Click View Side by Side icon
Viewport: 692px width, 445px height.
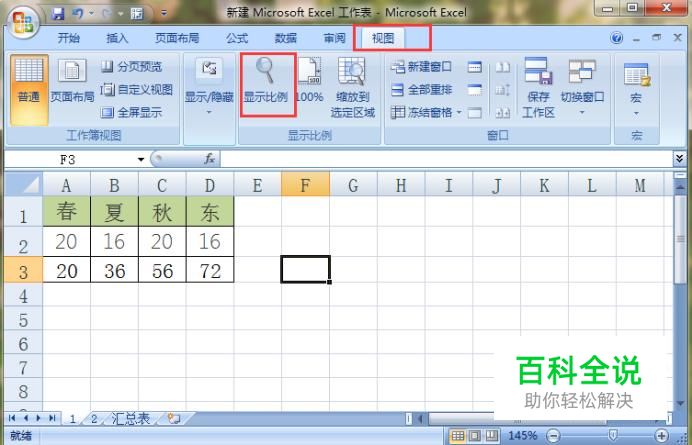[x=502, y=67]
